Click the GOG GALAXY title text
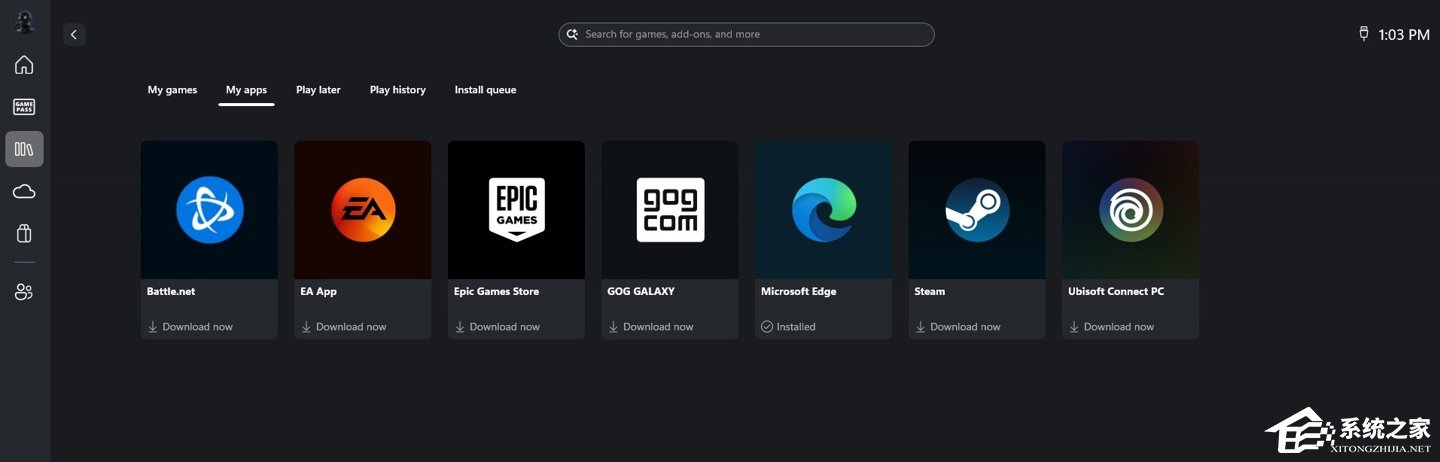This screenshot has width=1440, height=462. (641, 292)
